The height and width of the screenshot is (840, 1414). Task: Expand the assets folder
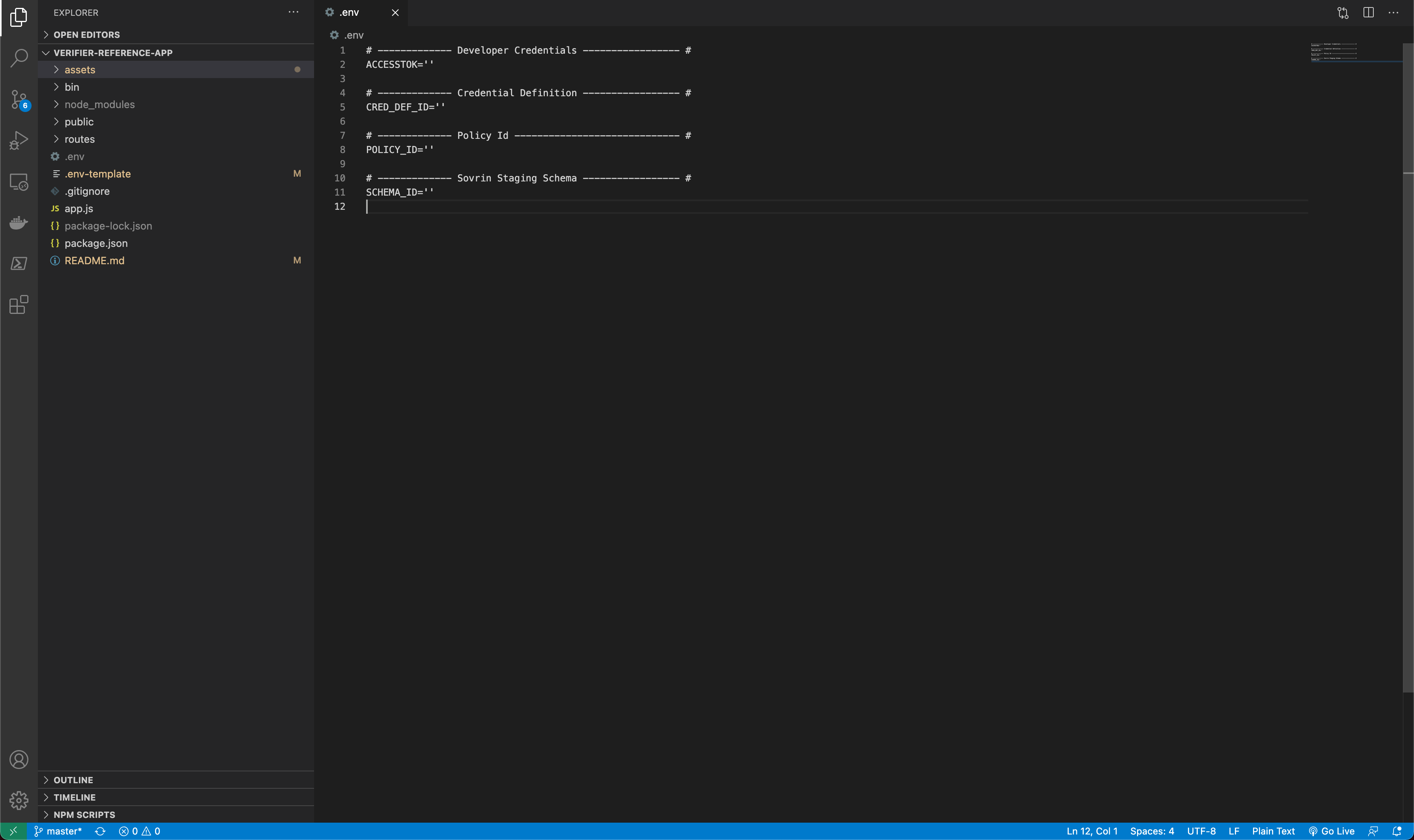pos(176,70)
